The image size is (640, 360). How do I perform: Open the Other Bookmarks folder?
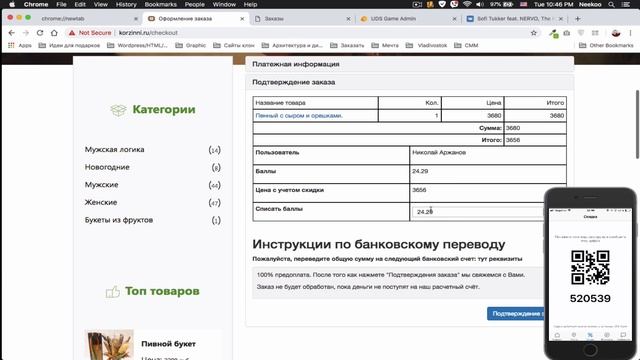(x=606, y=45)
